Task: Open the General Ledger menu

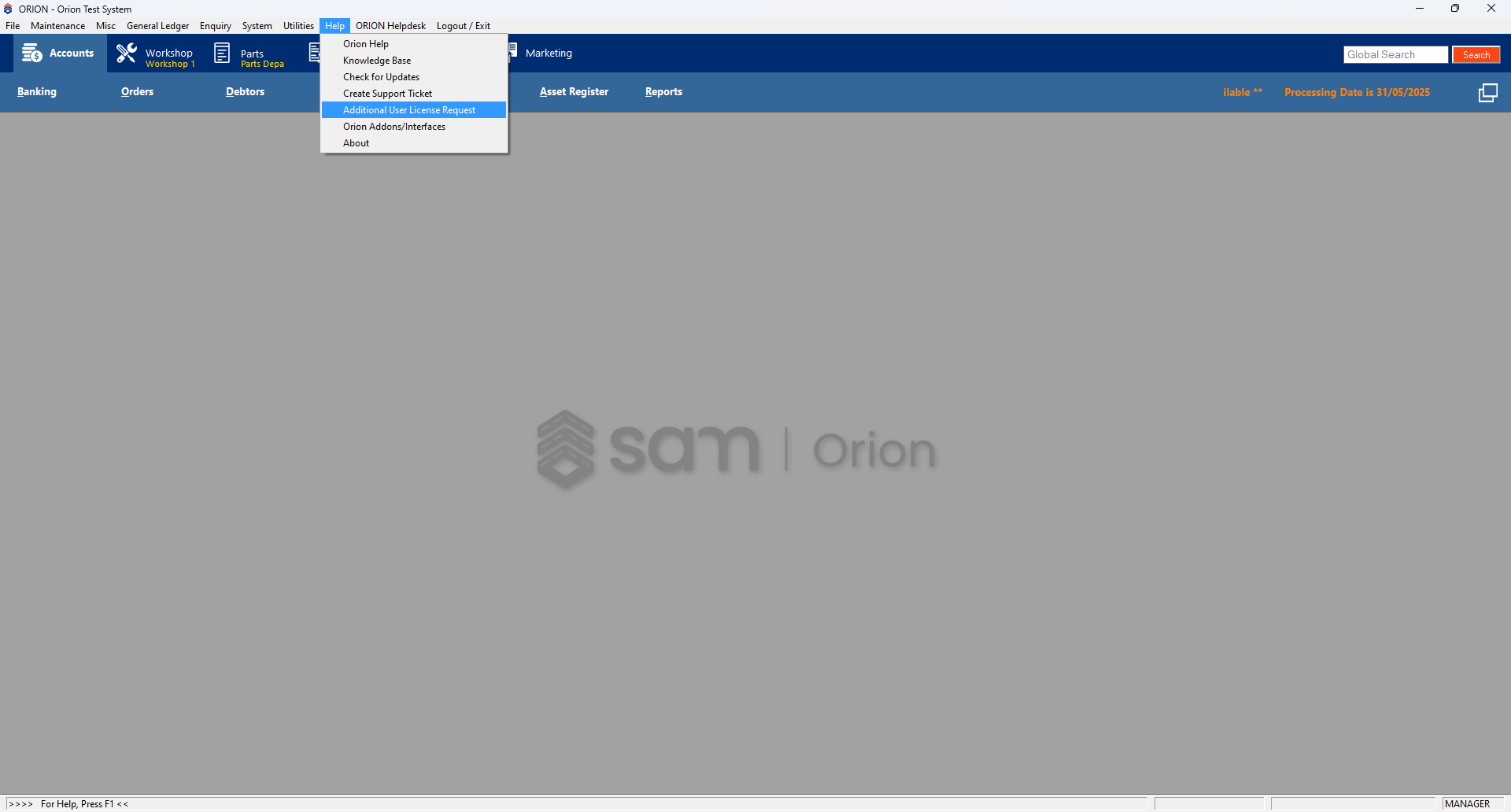Action: pos(157,25)
